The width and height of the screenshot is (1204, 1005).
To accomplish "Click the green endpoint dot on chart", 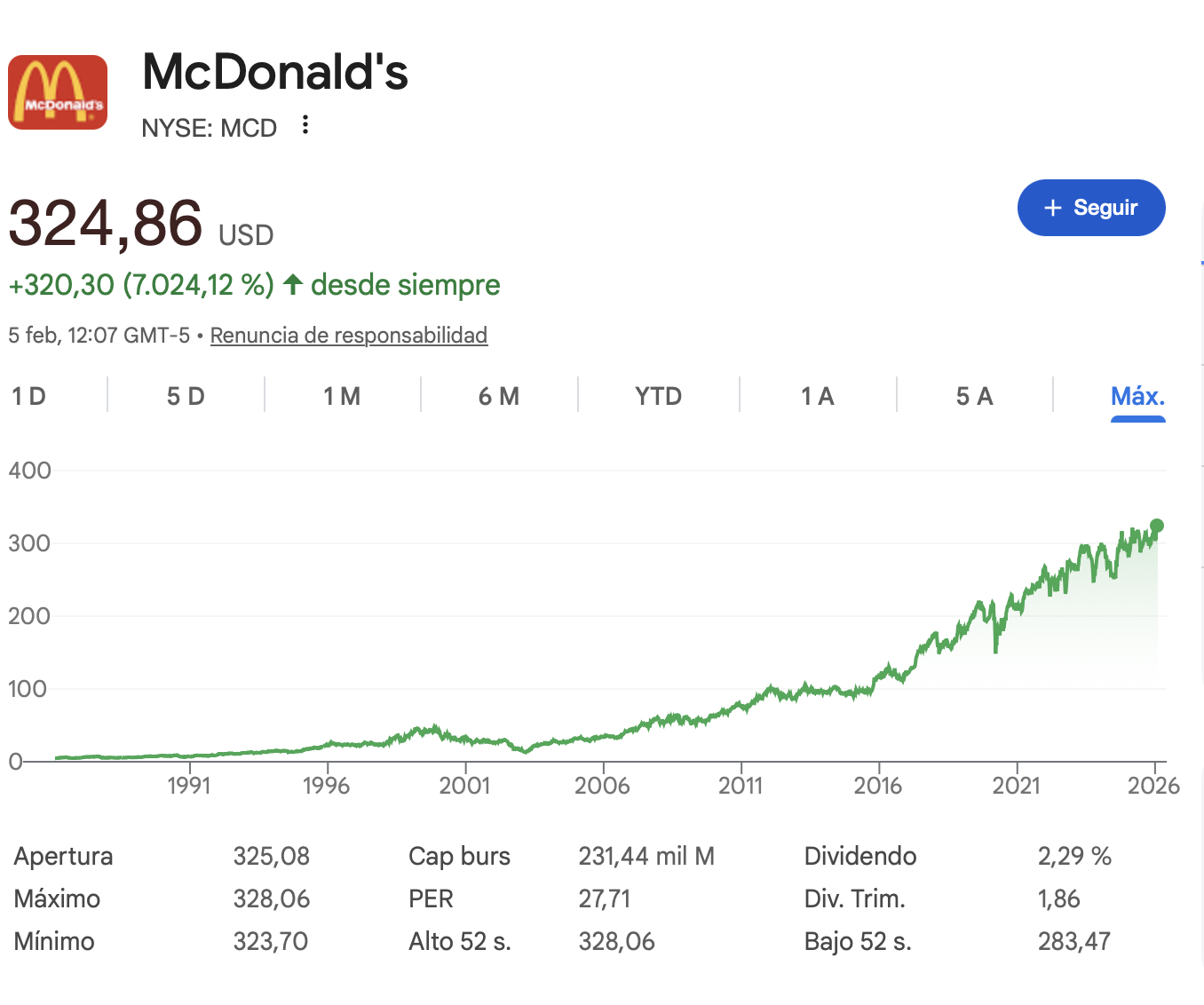I will [1157, 526].
